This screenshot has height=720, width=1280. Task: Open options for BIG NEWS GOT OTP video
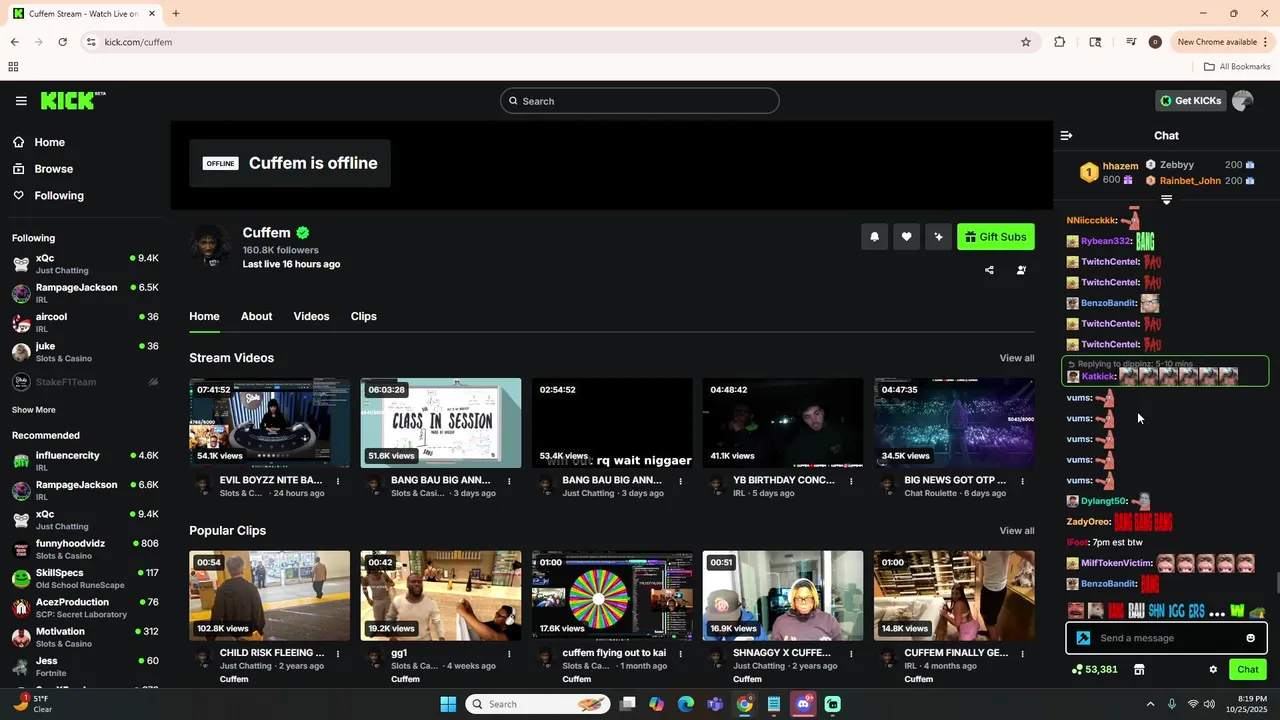pyautogui.click(x=1022, y=481)
